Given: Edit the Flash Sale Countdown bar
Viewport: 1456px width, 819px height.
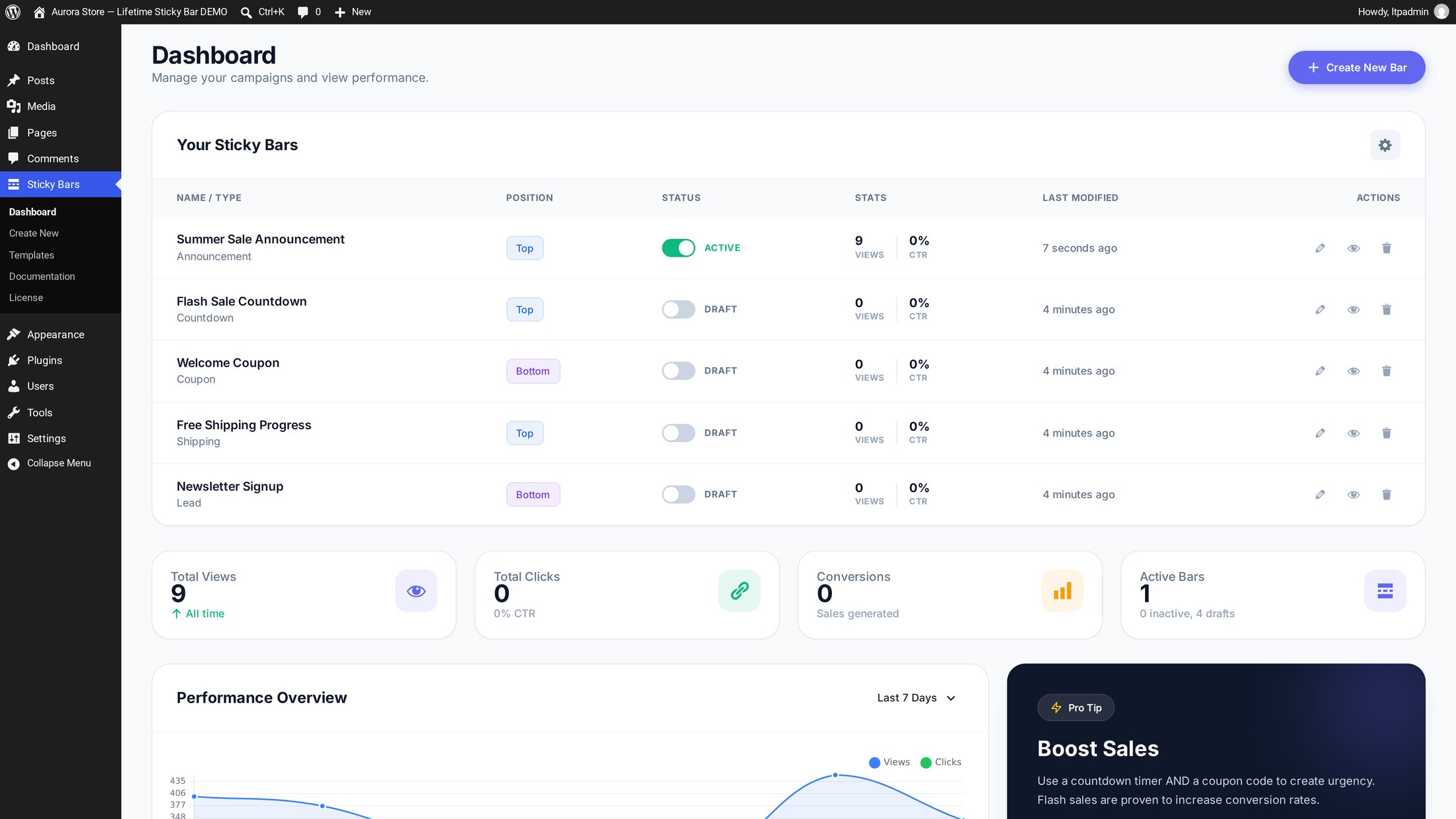Looking at the screenshot, I should [x=1320, y=310].
